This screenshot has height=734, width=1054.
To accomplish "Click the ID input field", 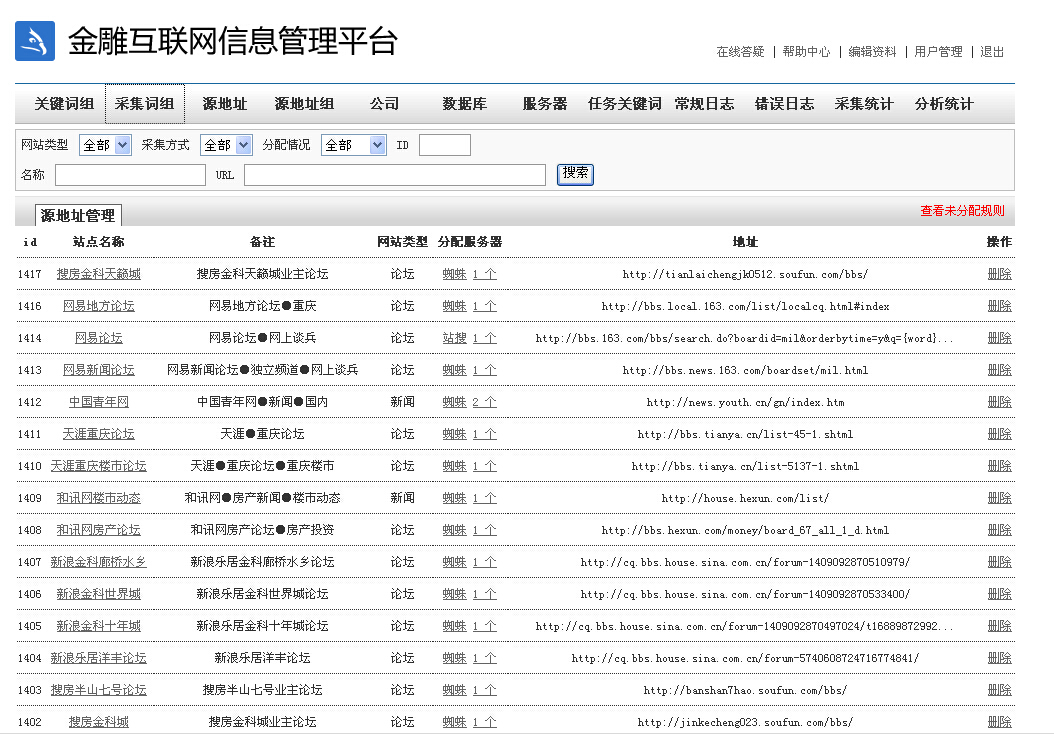I will (444, 145).
